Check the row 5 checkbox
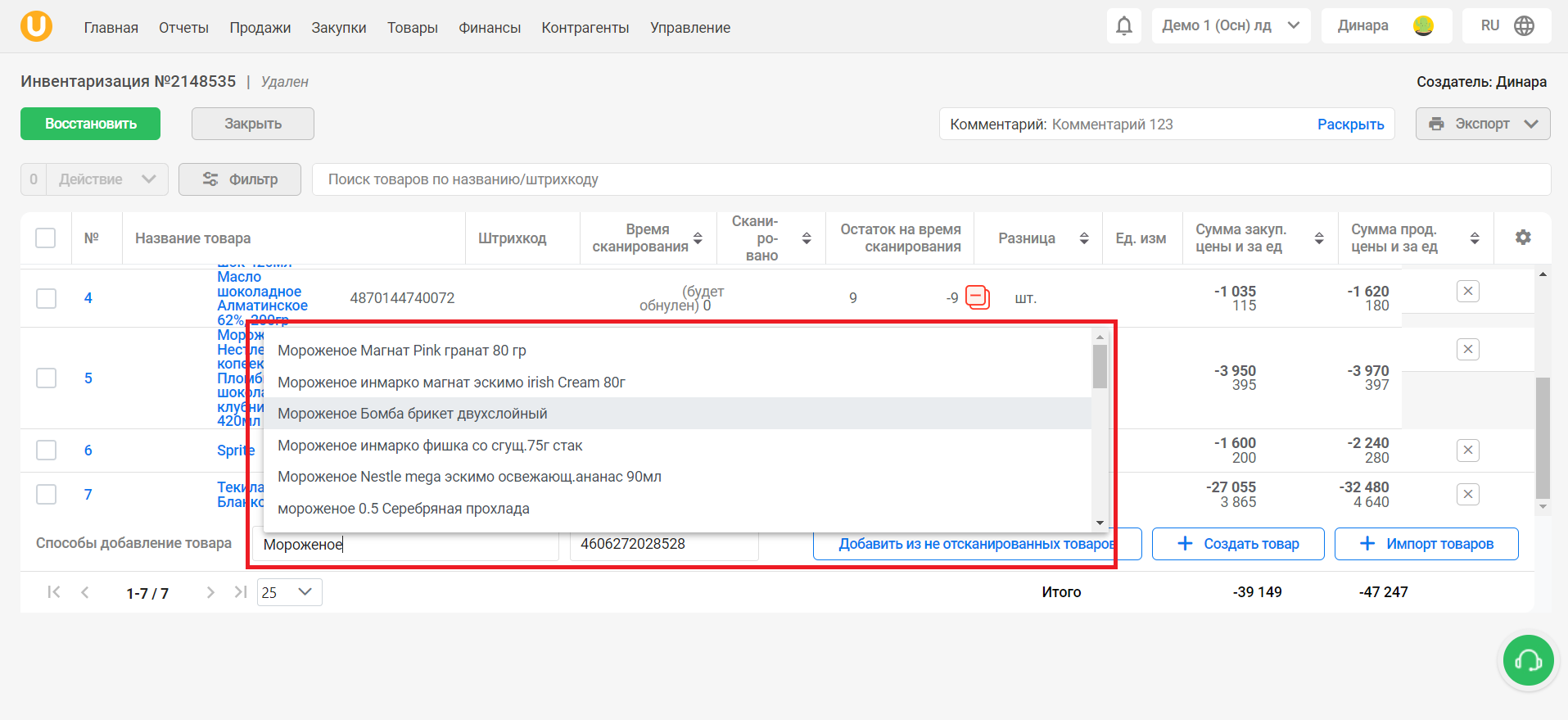 pos(46,378)
